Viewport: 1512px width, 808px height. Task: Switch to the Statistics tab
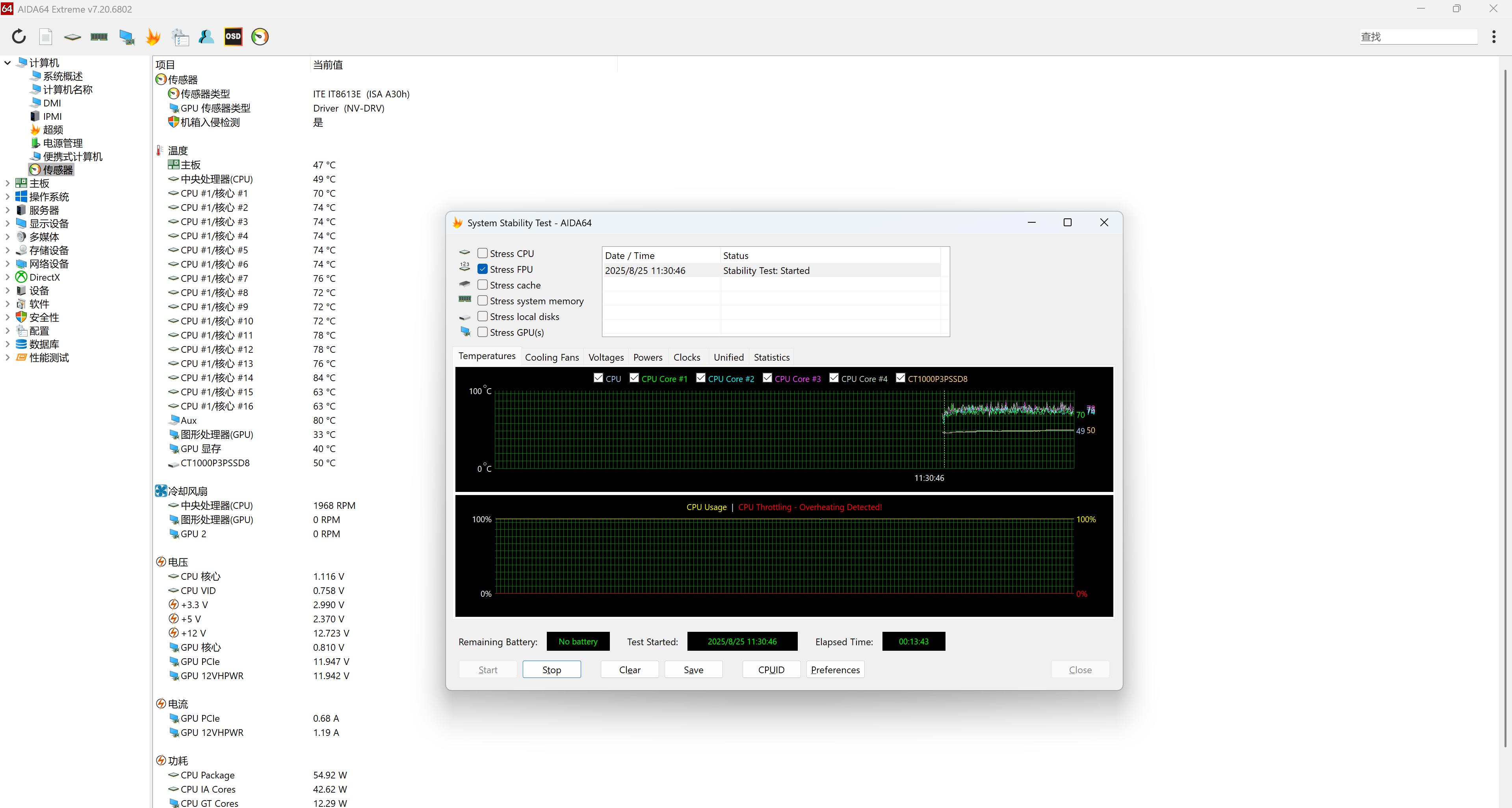[x=771, y=357]
